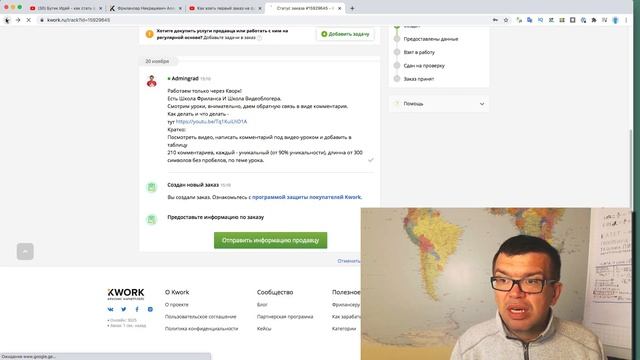The width and height of the screenshot is (640, 360).
Task: Open the youtu.be link in the message
Action: tap(211, 122)
